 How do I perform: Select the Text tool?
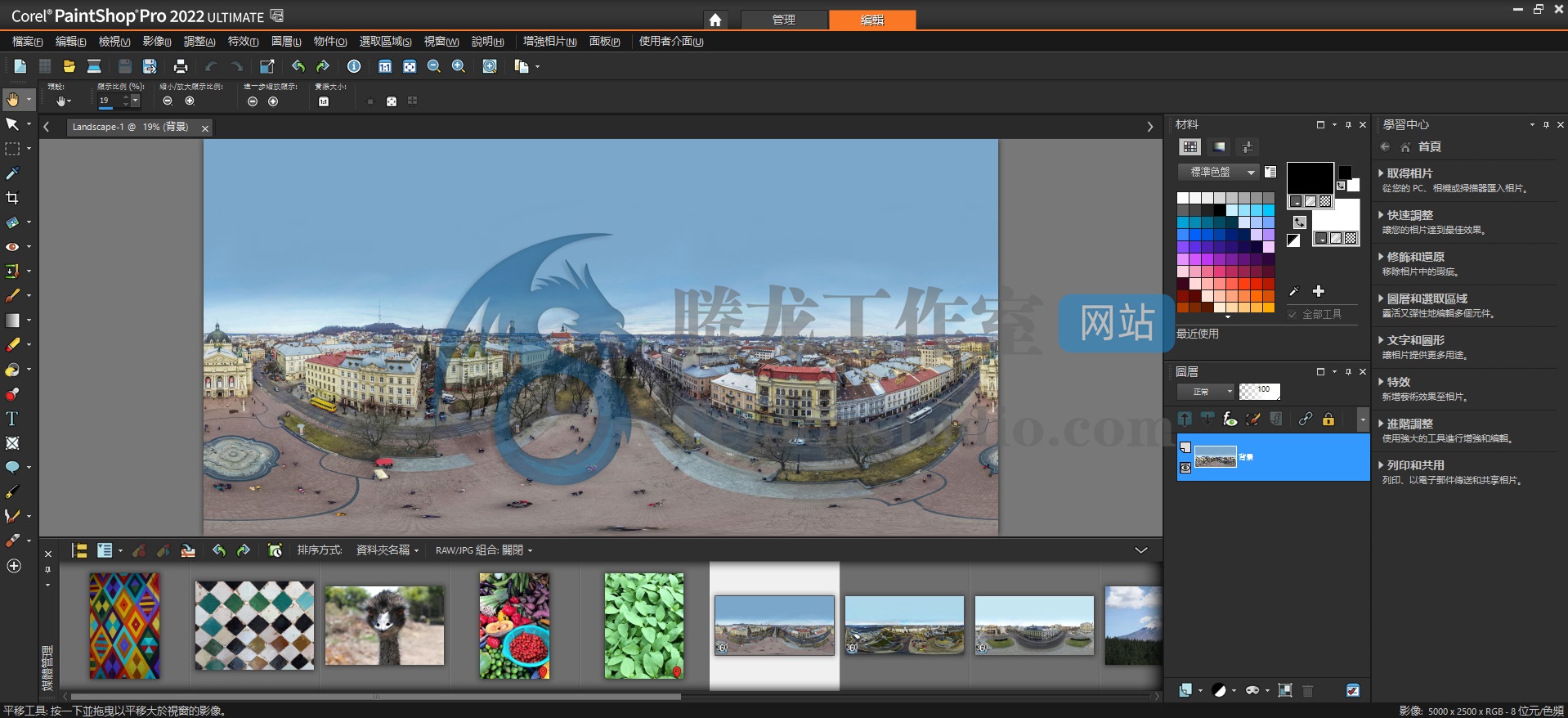(12, 419)
